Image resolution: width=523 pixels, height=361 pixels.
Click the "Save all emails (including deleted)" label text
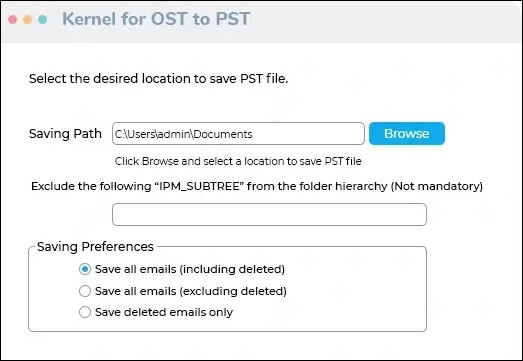point(190,269)
